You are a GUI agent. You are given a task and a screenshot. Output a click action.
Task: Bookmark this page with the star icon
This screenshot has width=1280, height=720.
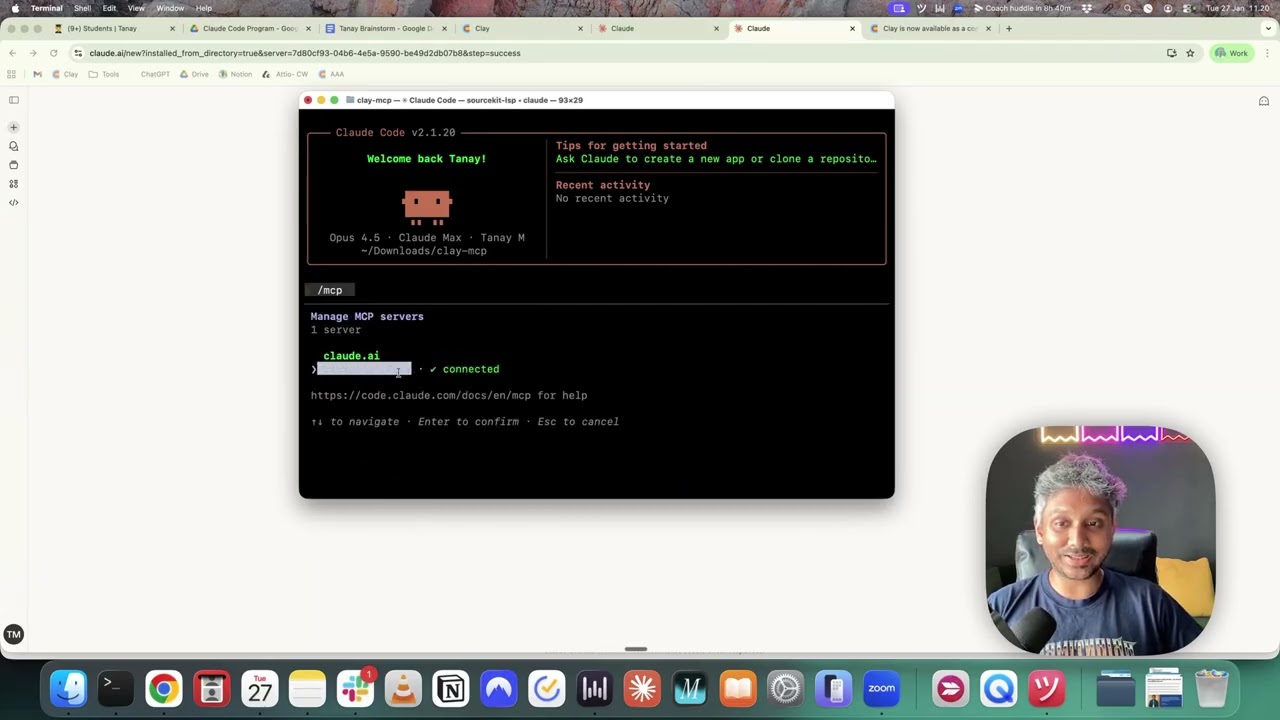(x=1190, y=53)
